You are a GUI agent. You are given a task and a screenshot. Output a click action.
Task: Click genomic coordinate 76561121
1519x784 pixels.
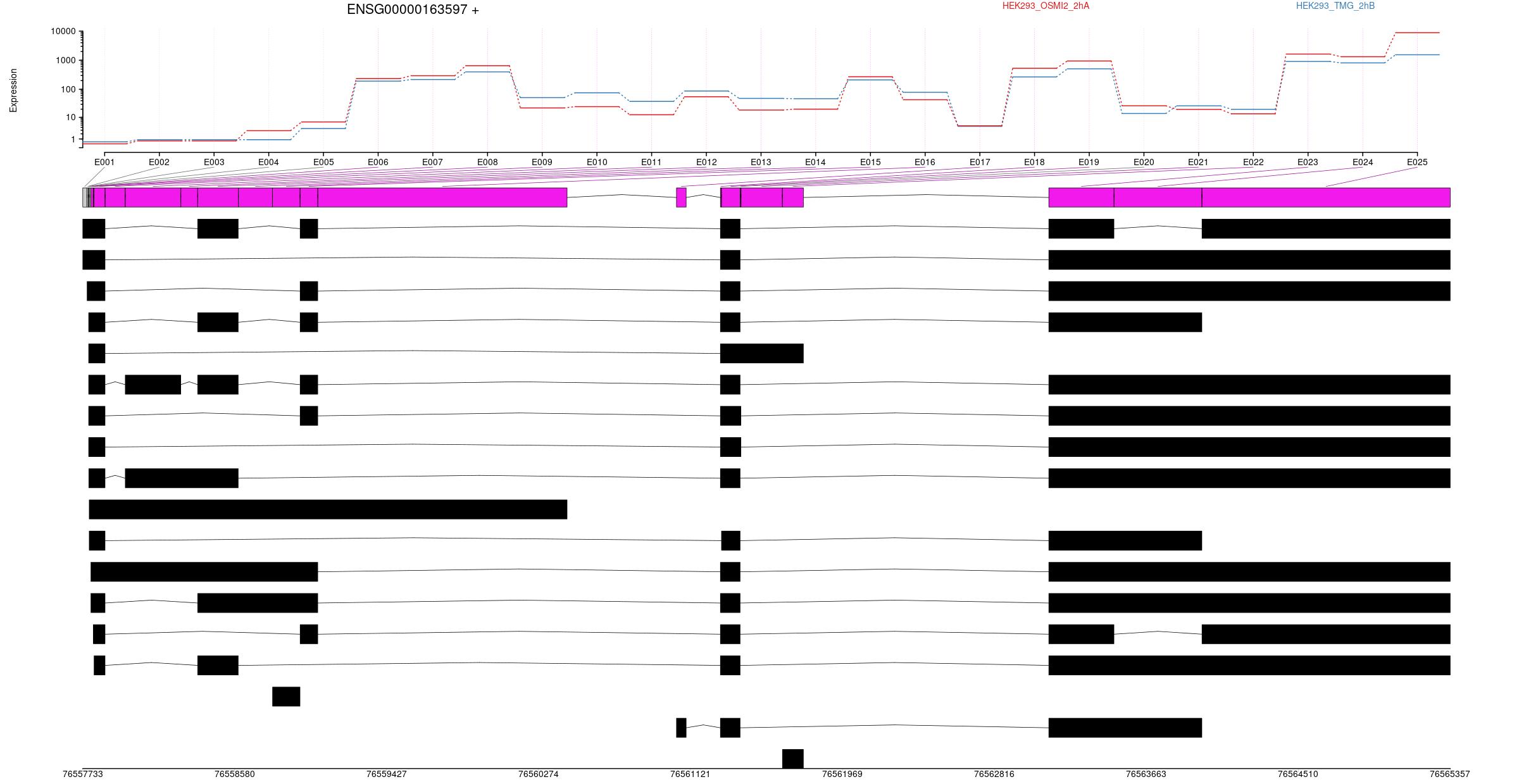coord(691,774)
